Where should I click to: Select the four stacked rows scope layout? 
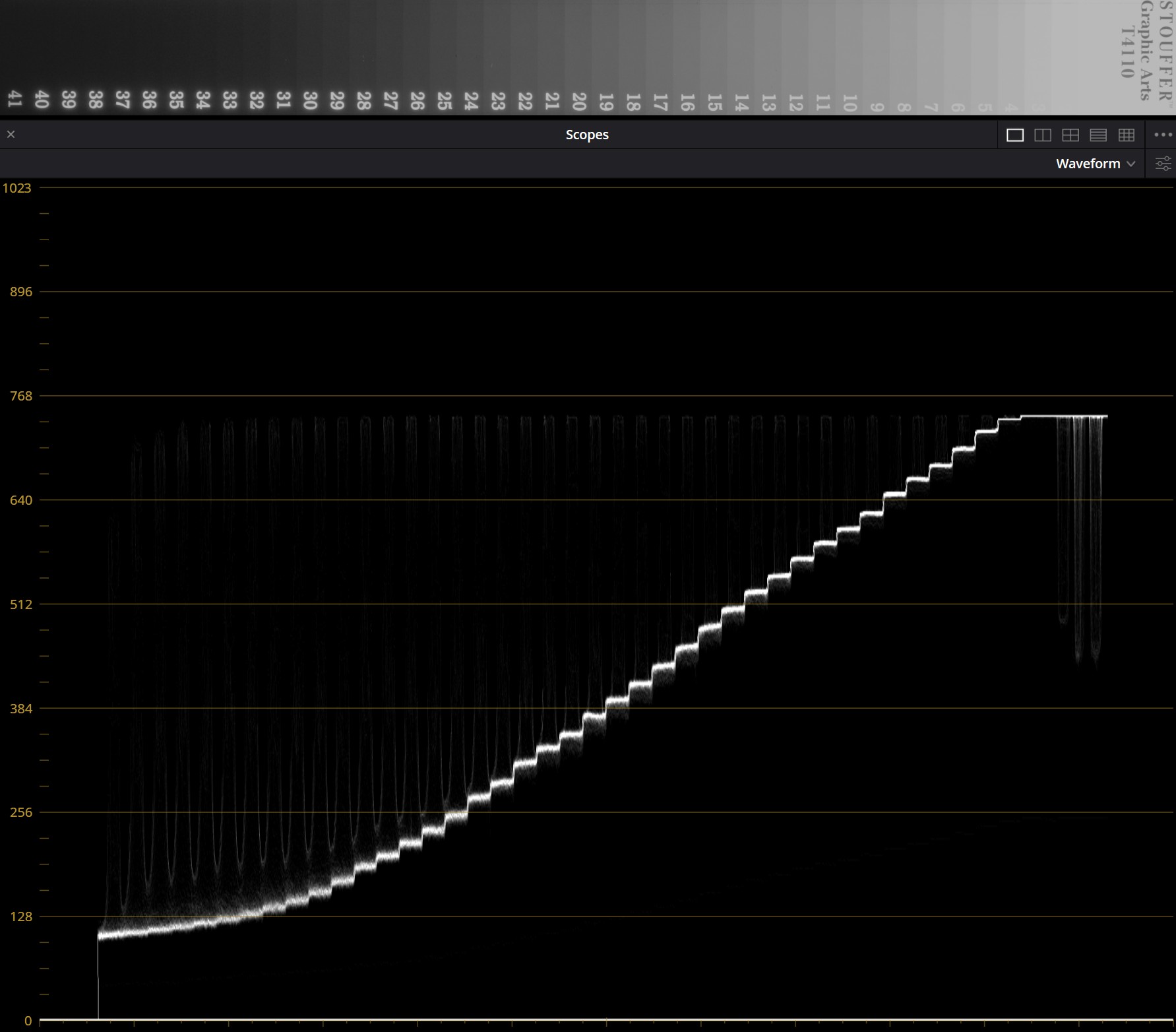click(1098, 135)
